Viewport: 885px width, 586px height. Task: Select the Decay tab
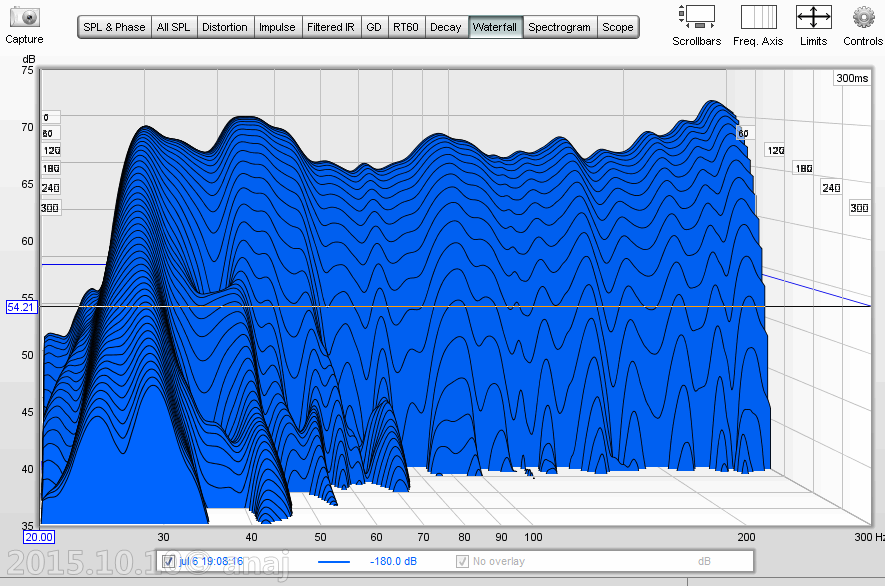point(445,27)
